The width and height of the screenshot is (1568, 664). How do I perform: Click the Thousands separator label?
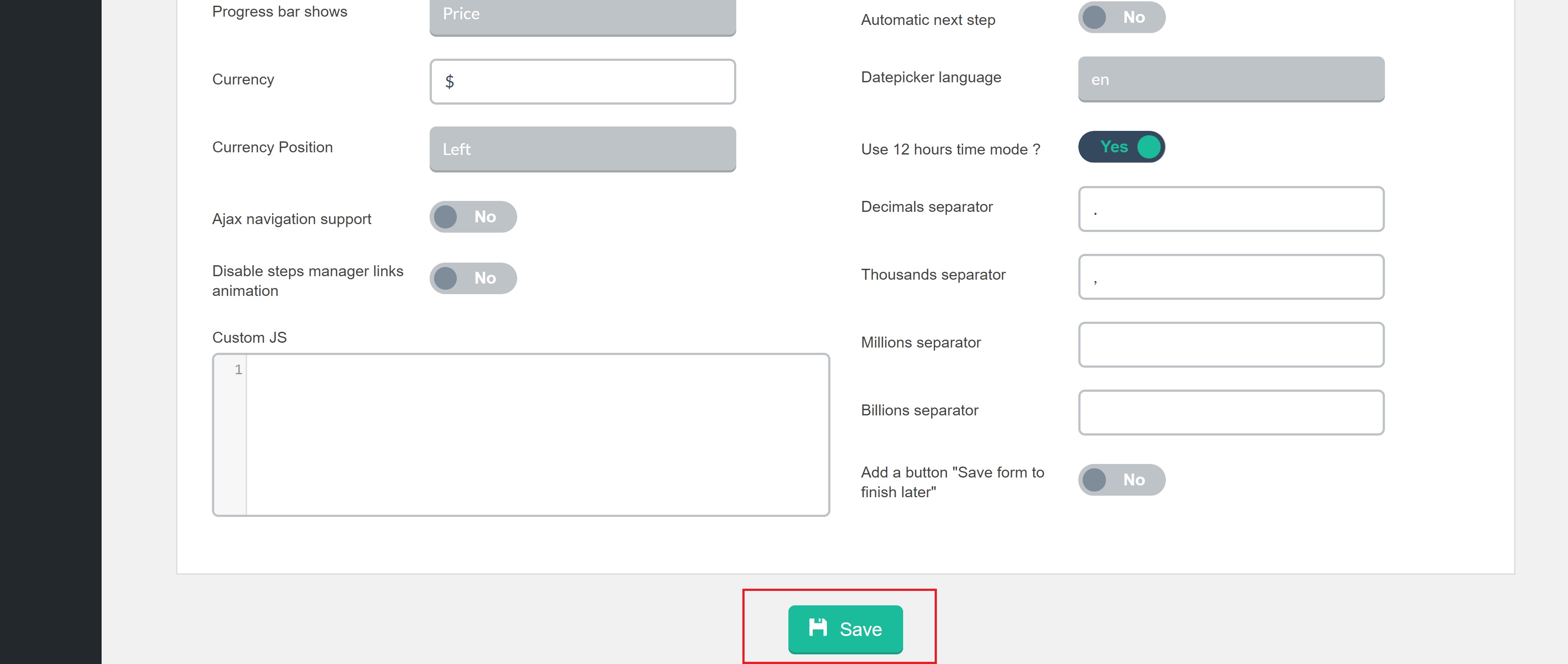pyautogui.click(x=933, y=275)
